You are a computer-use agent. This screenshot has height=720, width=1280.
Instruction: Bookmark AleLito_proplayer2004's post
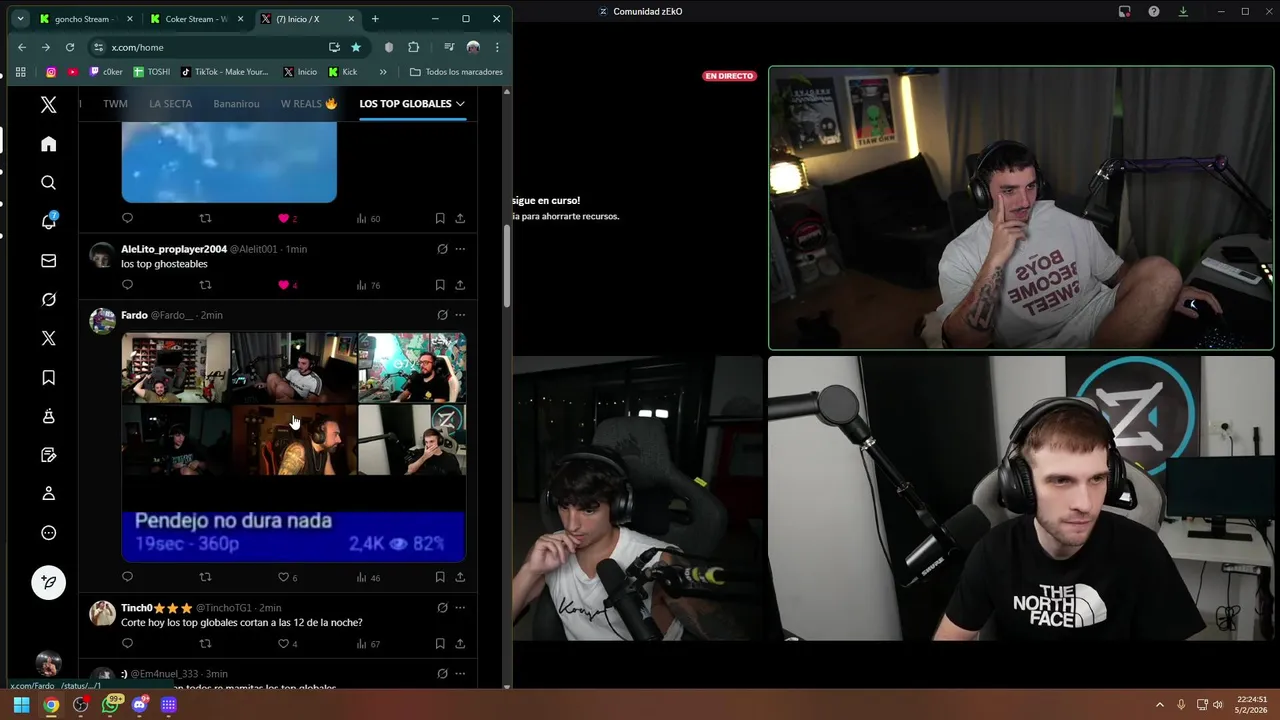click(440, 285)
